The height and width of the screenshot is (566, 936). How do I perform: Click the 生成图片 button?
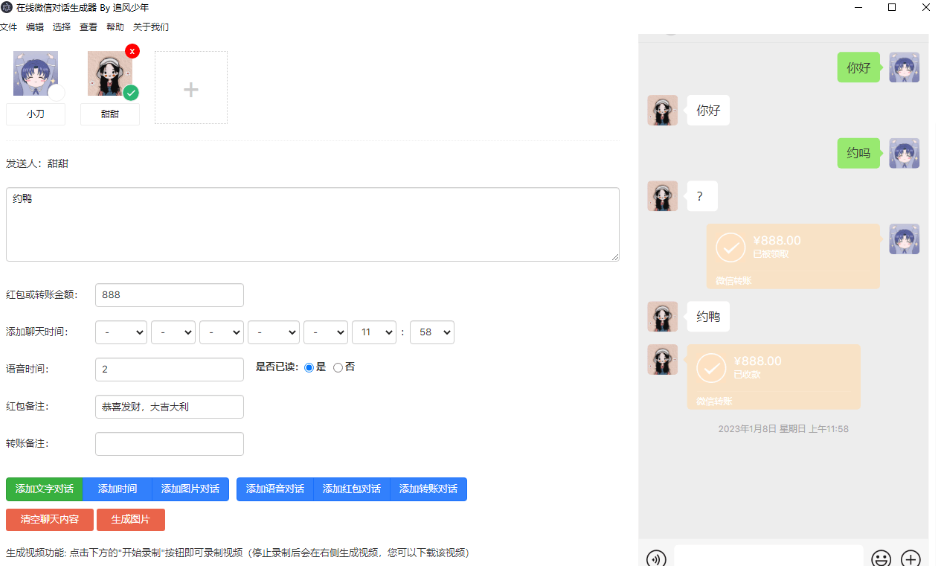[131, 520]
